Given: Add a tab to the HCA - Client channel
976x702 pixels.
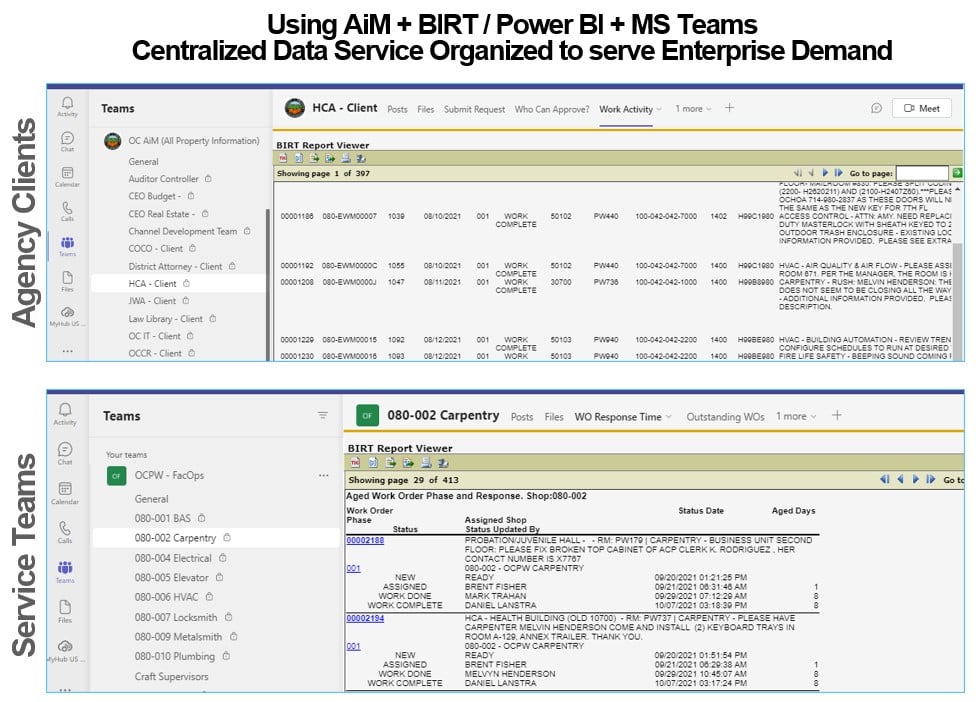Looking at the screenshot, I should point(730,108).
